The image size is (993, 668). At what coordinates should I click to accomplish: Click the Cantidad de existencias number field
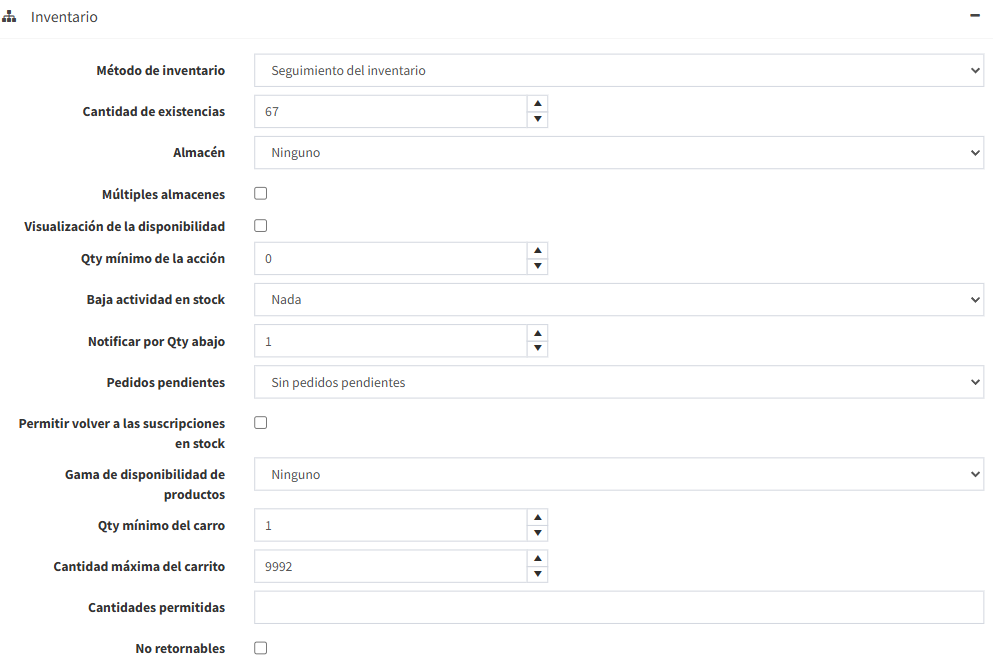(390, 112)
